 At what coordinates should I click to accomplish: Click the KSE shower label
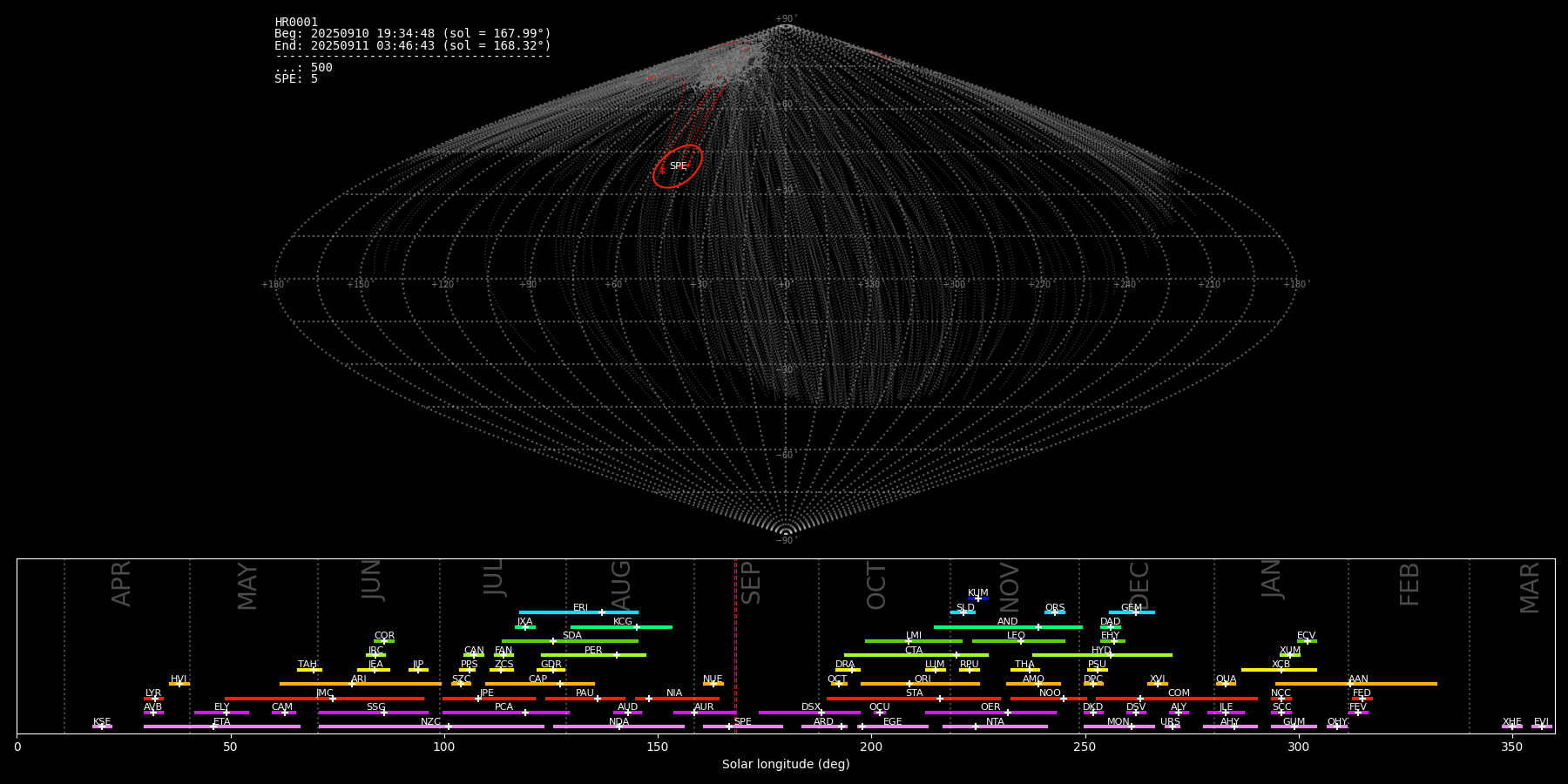102,722
